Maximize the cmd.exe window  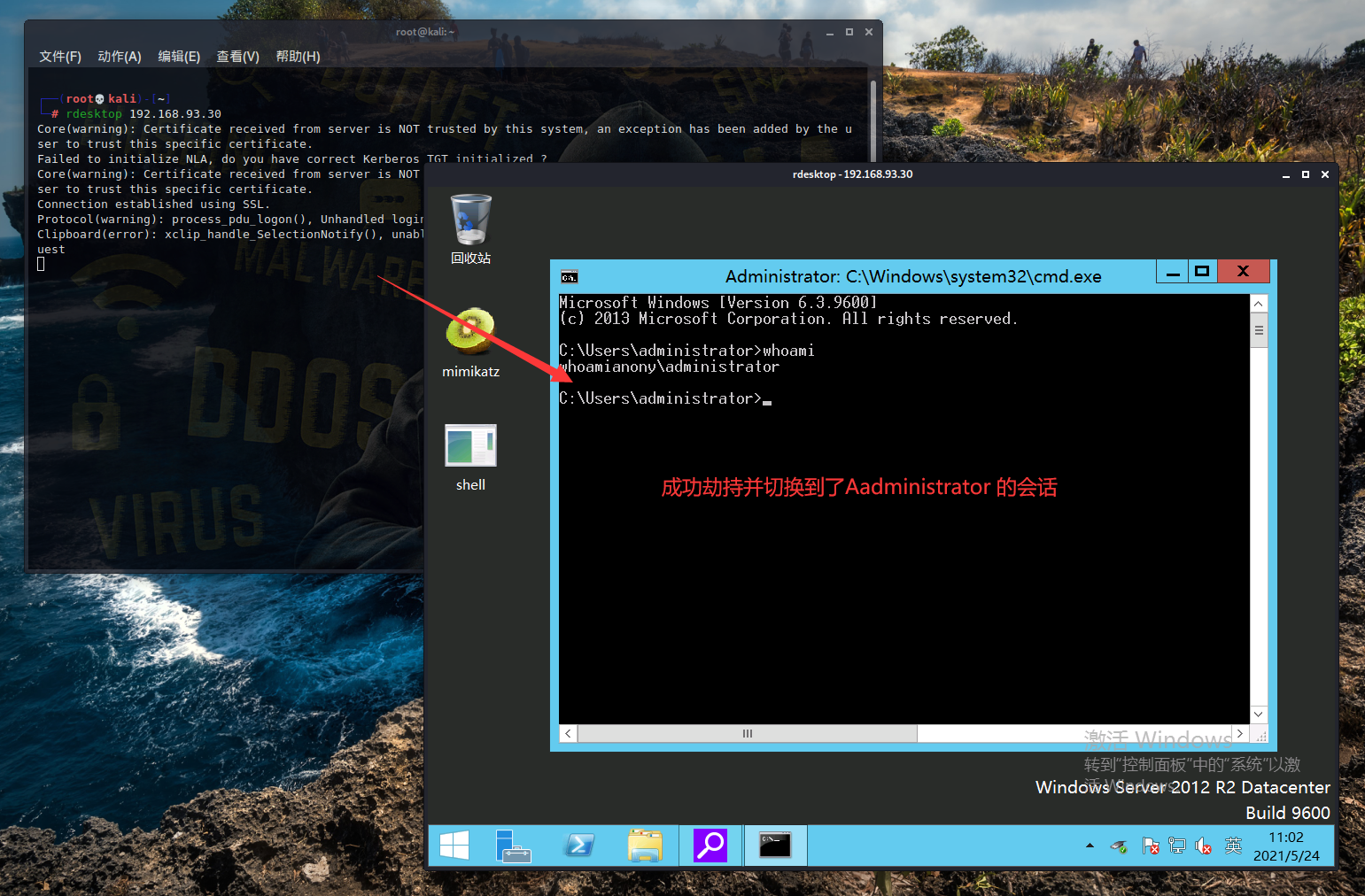pos(1202,272)
